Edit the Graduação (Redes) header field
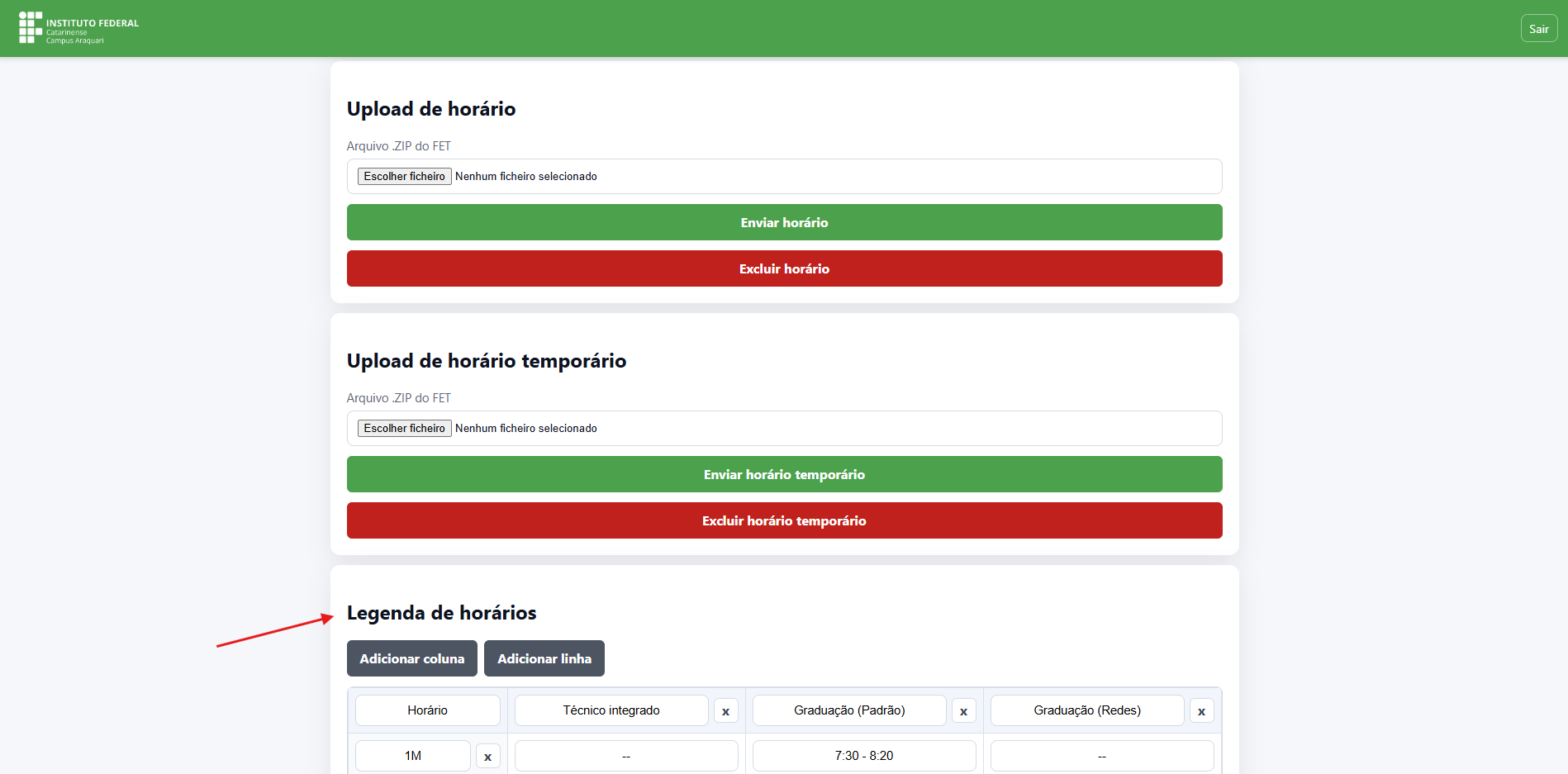Viewport: 1568px width, 774px height. (1087, 710)
